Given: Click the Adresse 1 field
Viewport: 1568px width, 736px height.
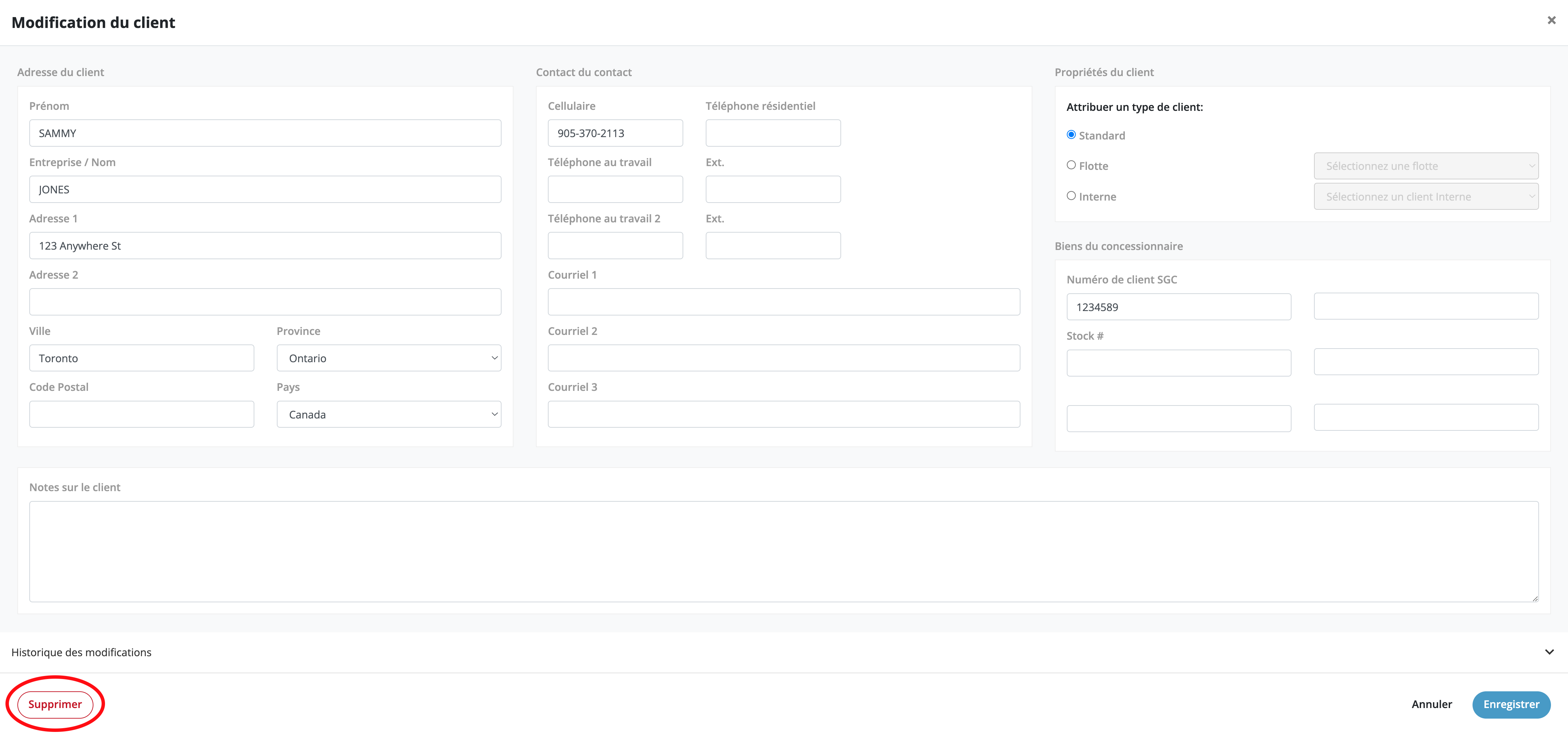Looking at the screenshot, I should pyautogui.click(x=265, y=245).
